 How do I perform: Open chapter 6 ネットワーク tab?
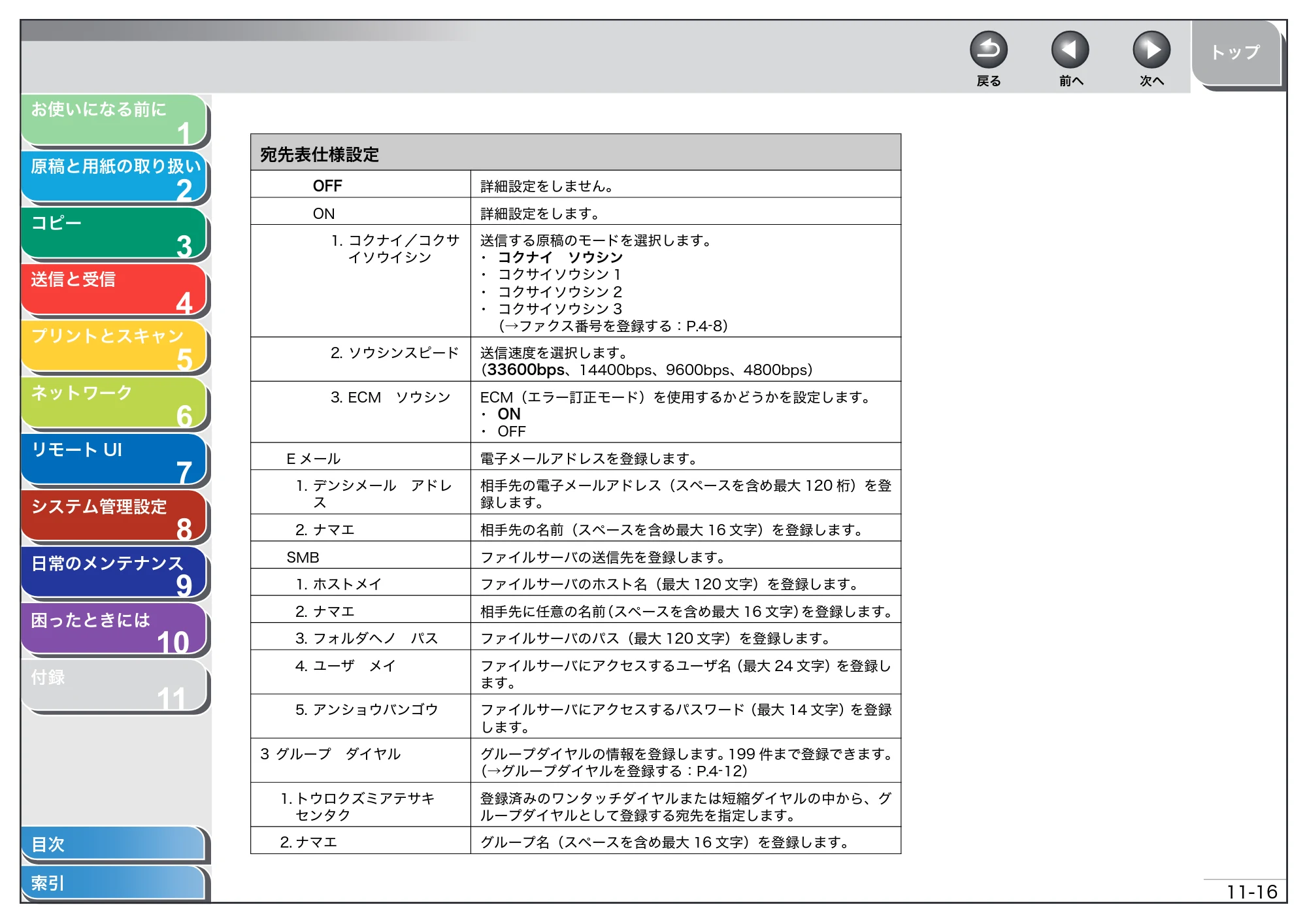[x=114, y=404]
